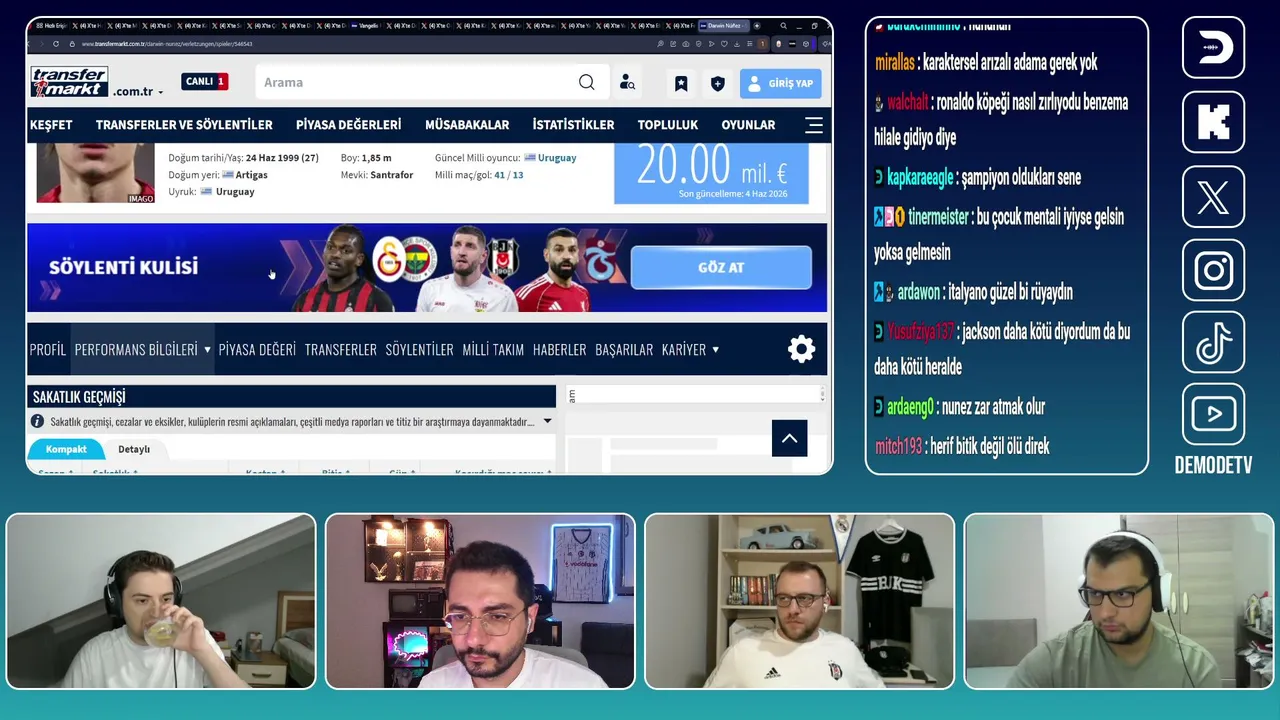Click the 20.00 mil. € market value box
Image resolution: width=1280 pixels, height=720 pixels.
[711, 173]
